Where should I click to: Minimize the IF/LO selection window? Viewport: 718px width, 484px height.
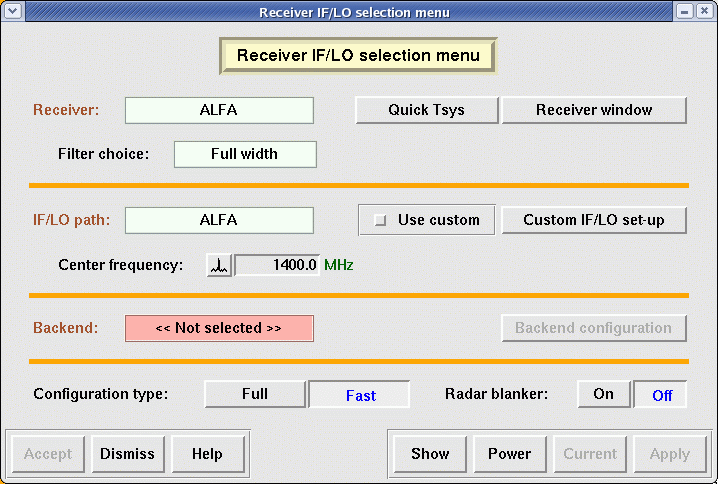pyautogui.click(x=685, y=12)
